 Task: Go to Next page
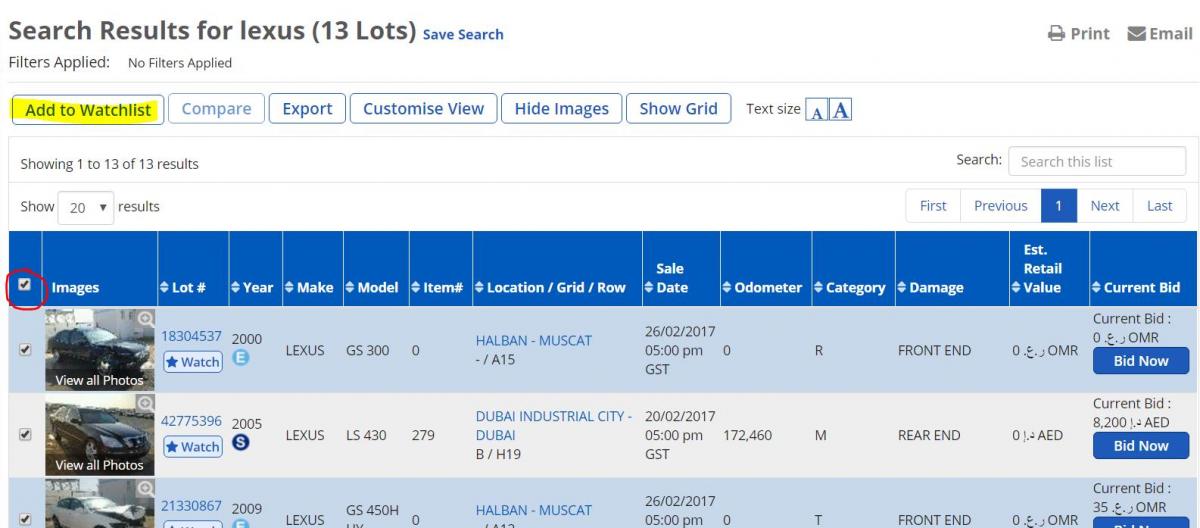1104,206
